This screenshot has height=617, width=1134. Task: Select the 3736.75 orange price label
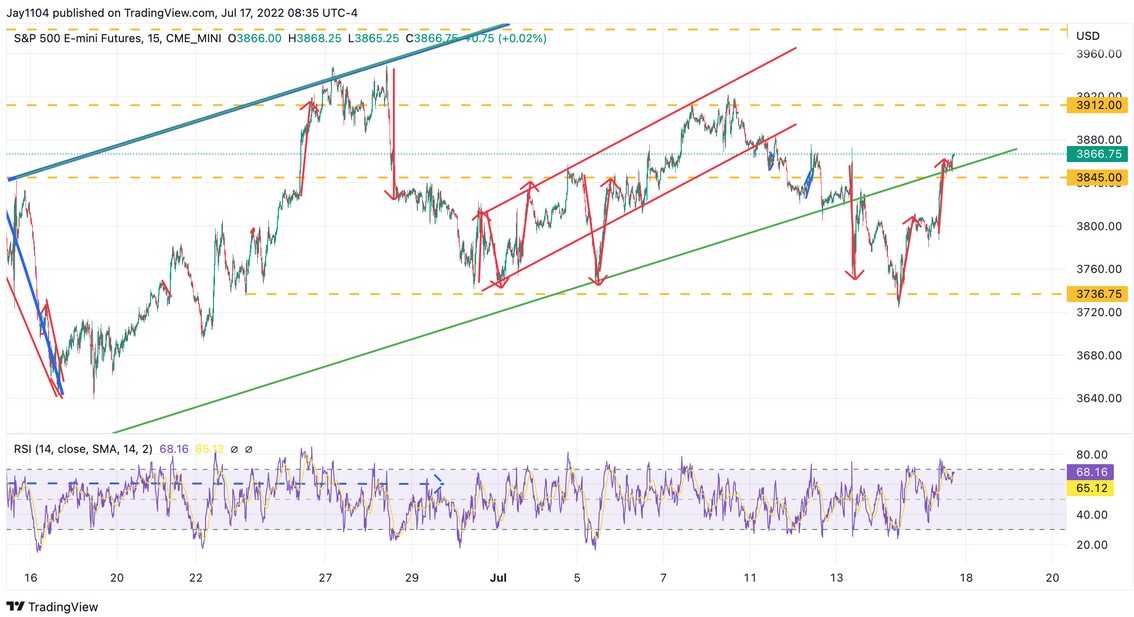1098,294
